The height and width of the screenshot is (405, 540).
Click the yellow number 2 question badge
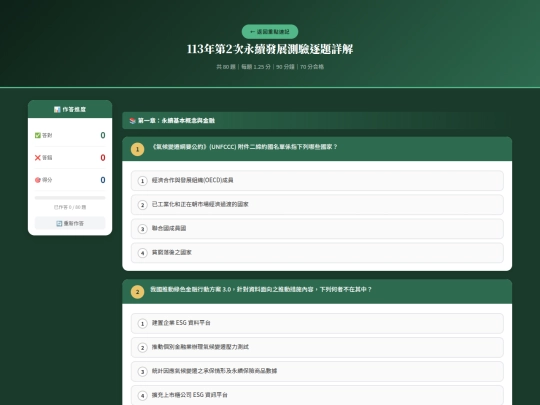point(137,292)
